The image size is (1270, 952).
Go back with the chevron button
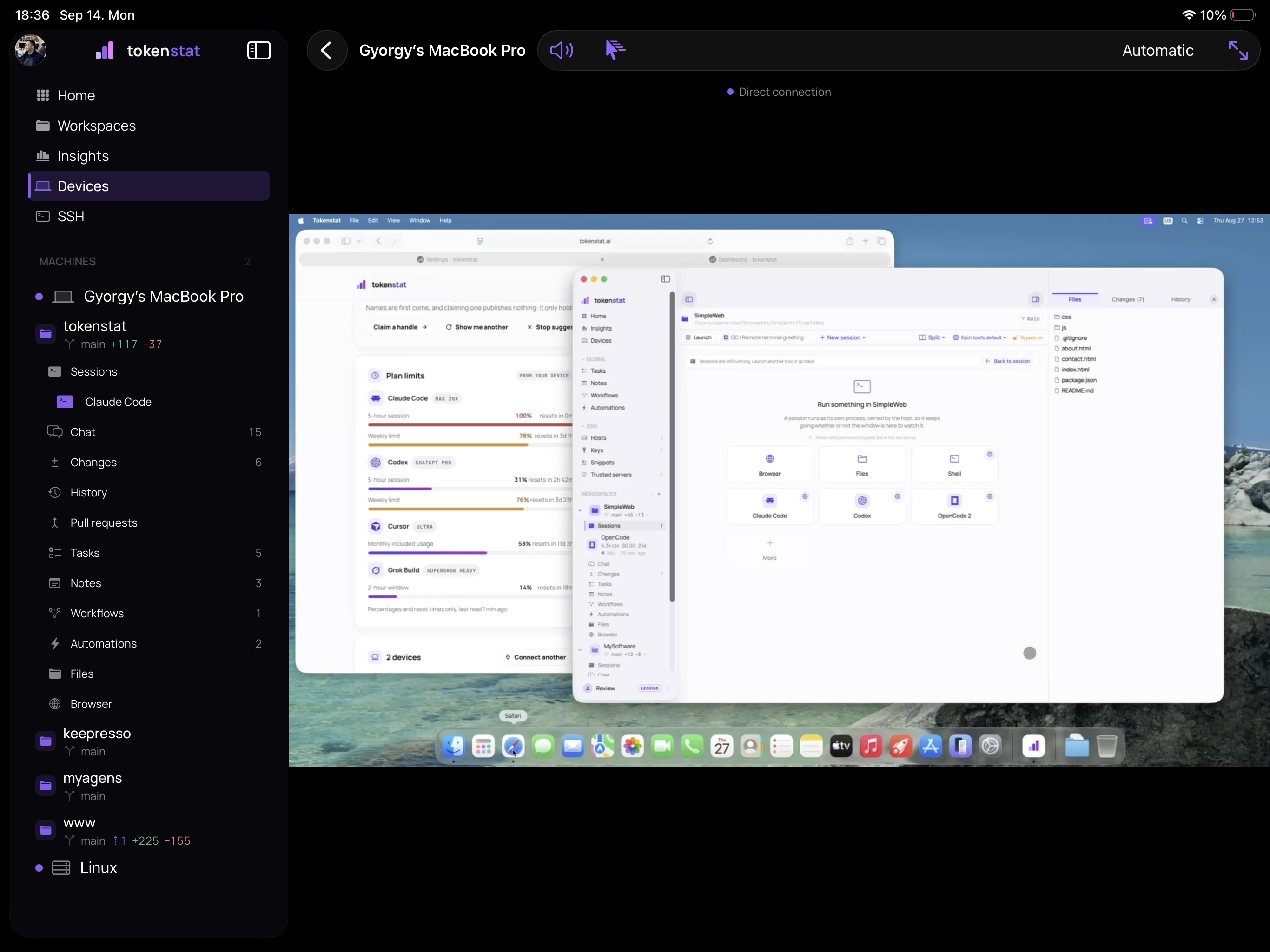click(327, 51)
